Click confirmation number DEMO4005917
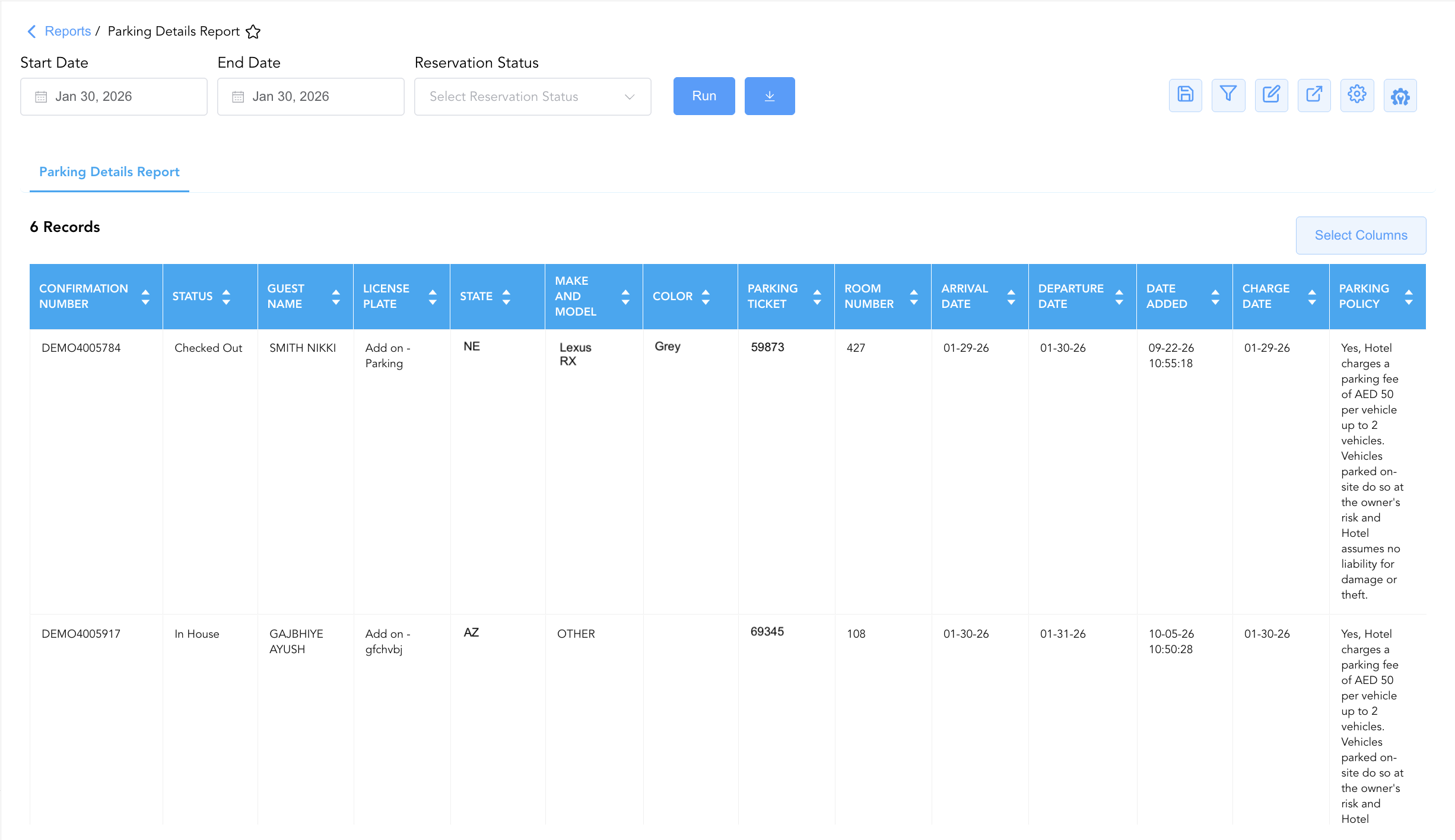This screenshot has height=840, width=1455. coord(81,634)
